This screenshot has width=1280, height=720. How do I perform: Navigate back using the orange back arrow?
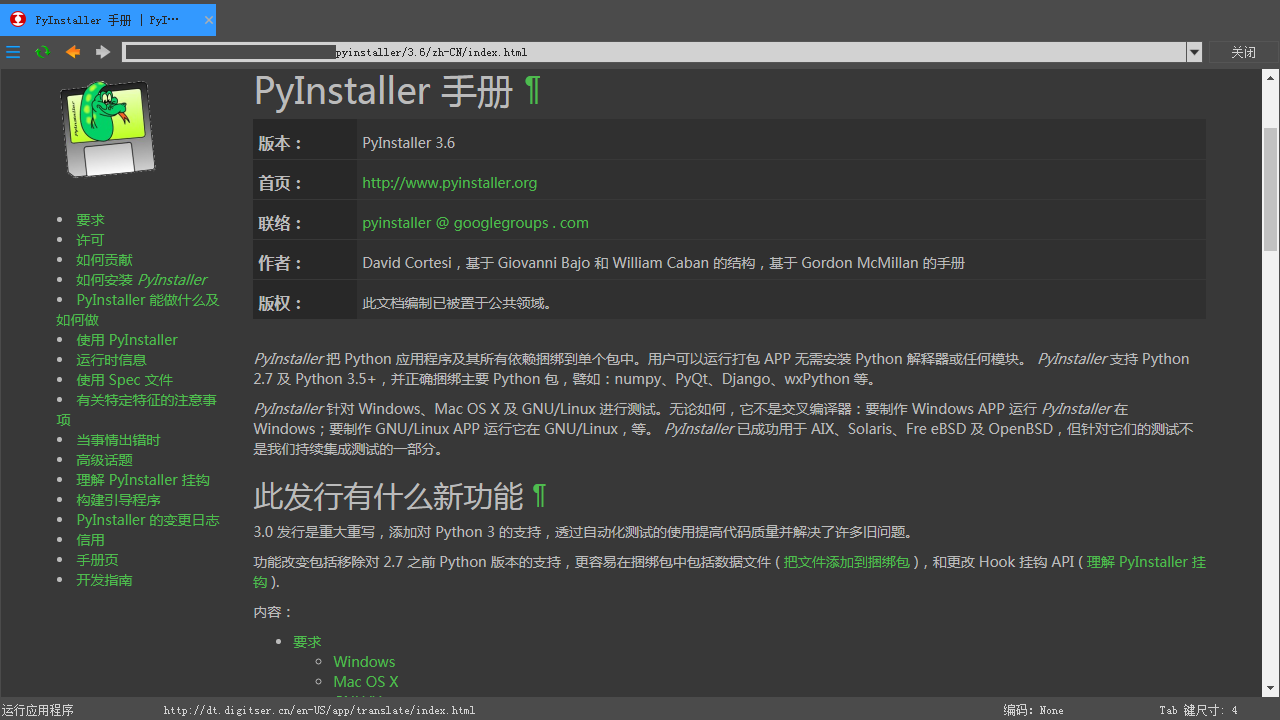[72, 52]
